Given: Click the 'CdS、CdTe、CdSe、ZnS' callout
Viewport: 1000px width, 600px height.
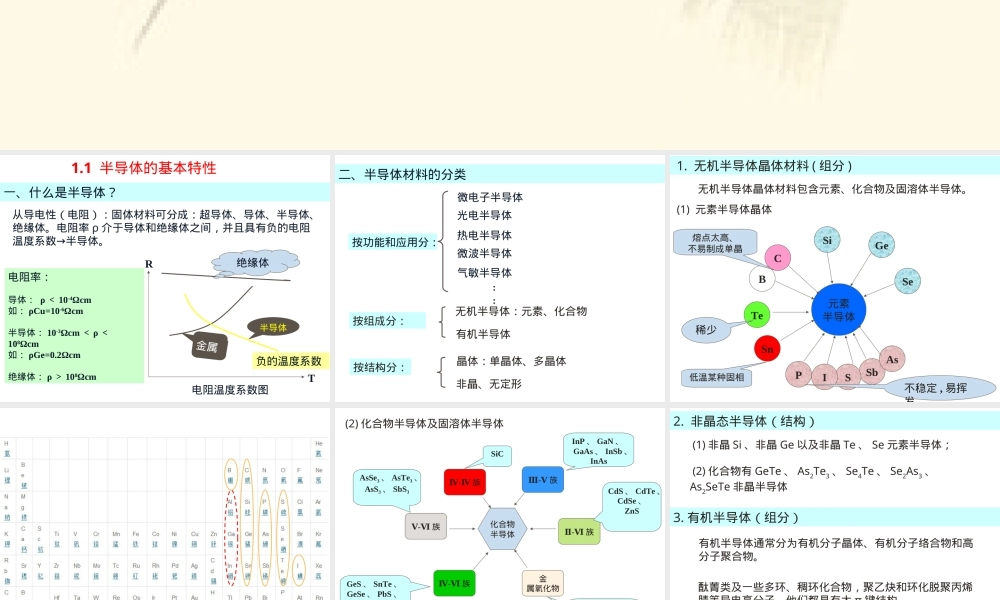Looking at the screenshot, I should (631, 506).
